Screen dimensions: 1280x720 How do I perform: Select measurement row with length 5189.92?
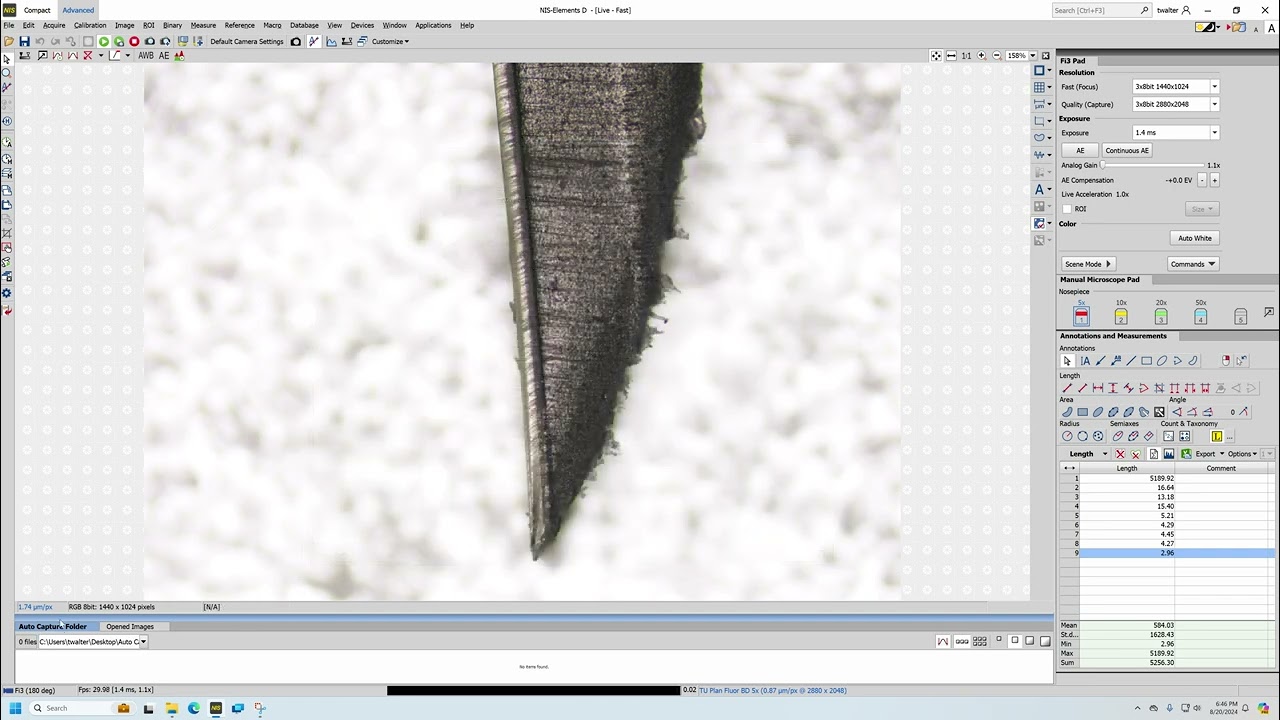click(x=1167, y=479)
